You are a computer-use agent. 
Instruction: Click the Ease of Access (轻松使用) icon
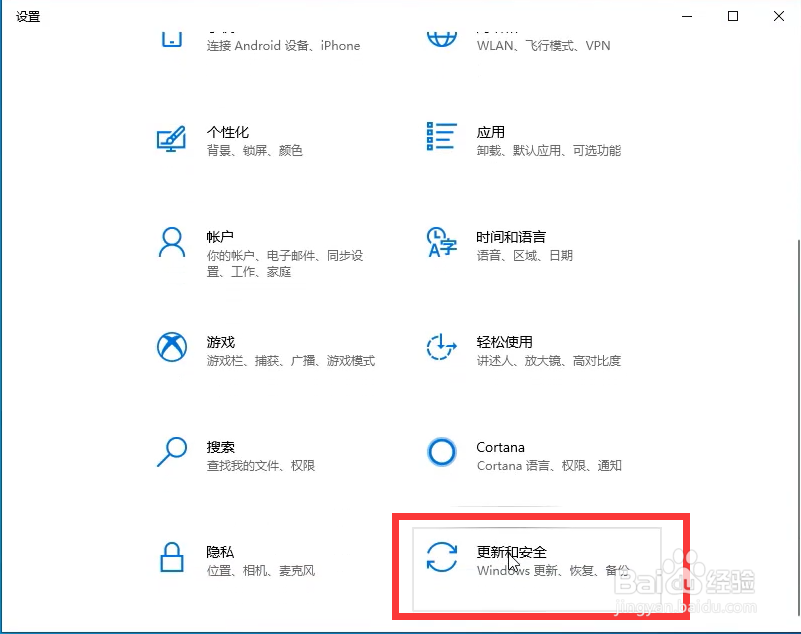pos(441,347)
